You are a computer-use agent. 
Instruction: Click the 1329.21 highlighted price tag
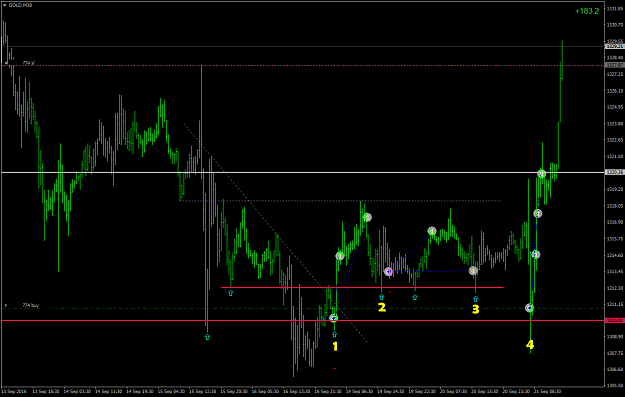(614, 47)
